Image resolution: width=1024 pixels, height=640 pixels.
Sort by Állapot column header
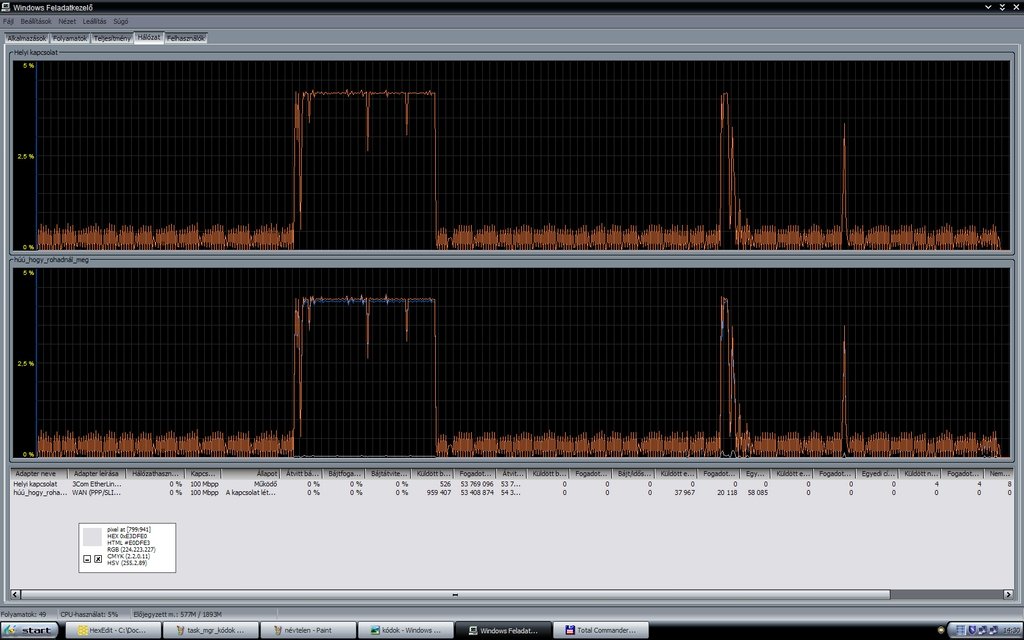(250, 473)
